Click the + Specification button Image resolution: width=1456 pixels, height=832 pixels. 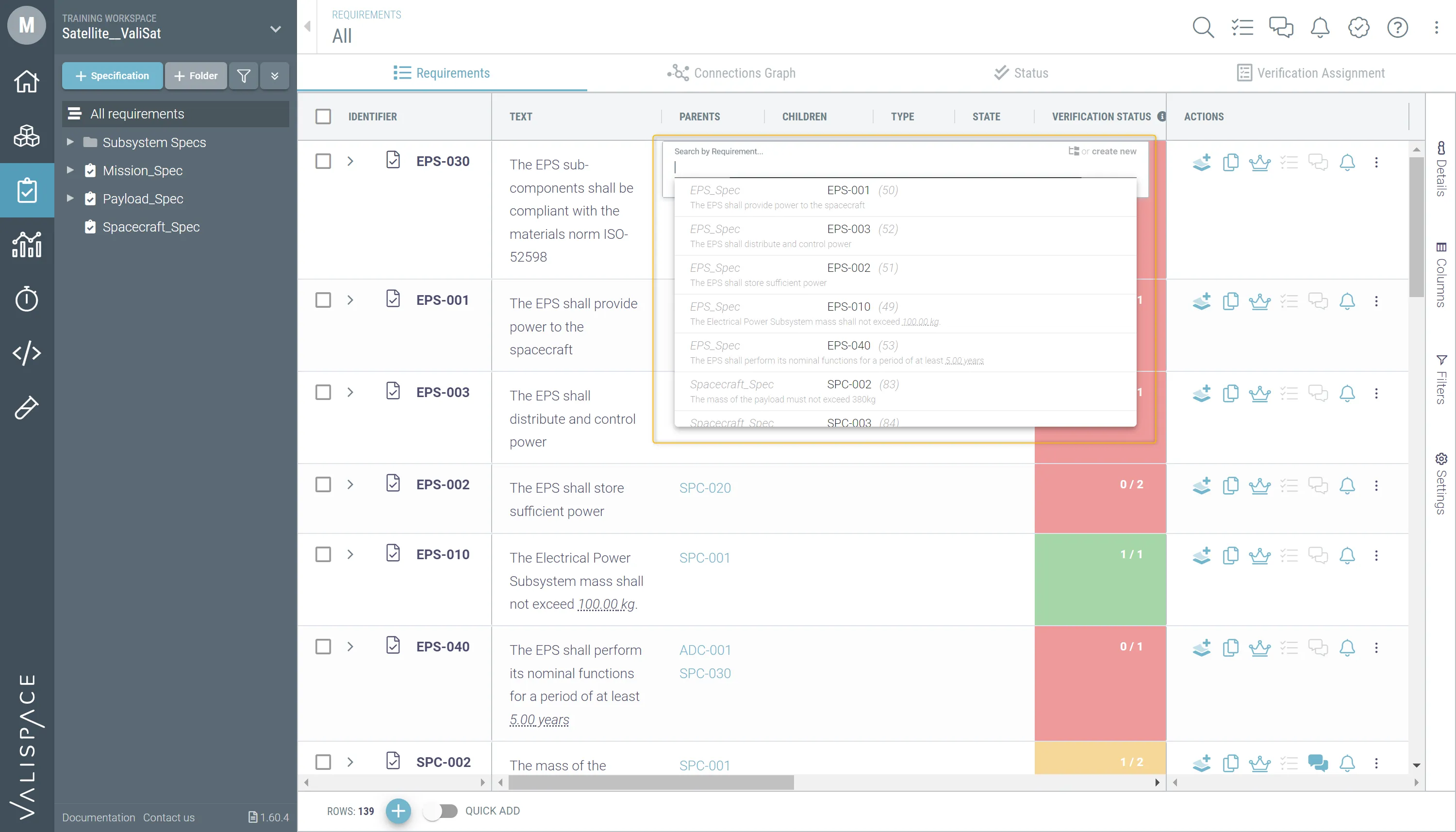(112, 76)
